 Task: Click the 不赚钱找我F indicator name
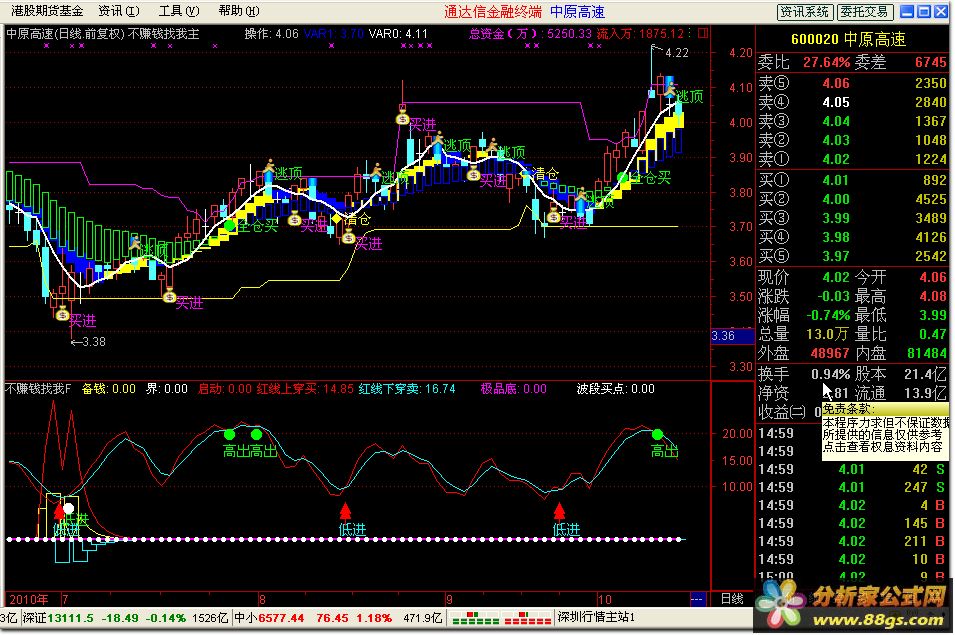pyautogui.click(x=38, y=389)
